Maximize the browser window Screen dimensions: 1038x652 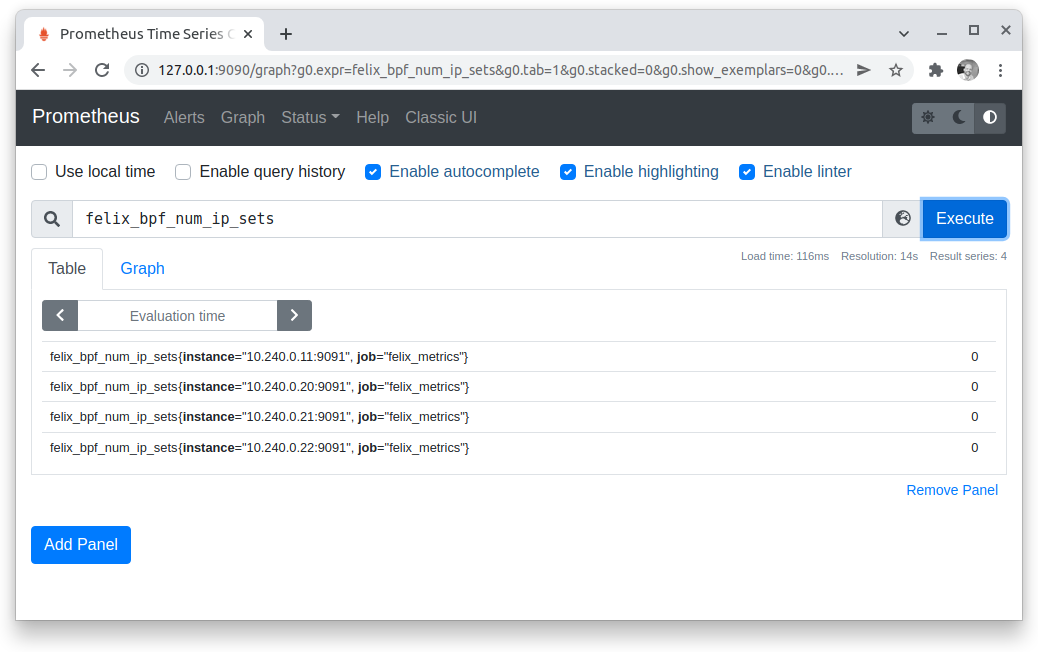(974, 30)
